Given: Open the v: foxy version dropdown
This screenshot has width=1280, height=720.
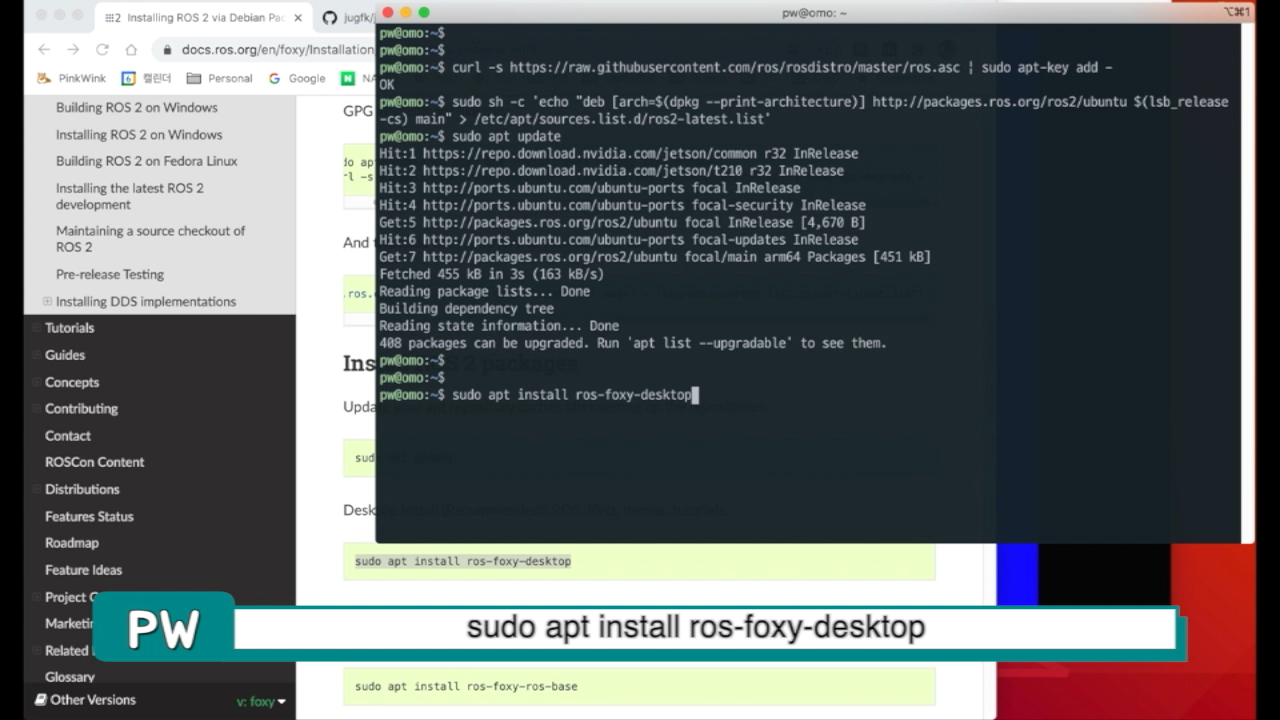Looking at the screenshot, I should click(261, 701).
